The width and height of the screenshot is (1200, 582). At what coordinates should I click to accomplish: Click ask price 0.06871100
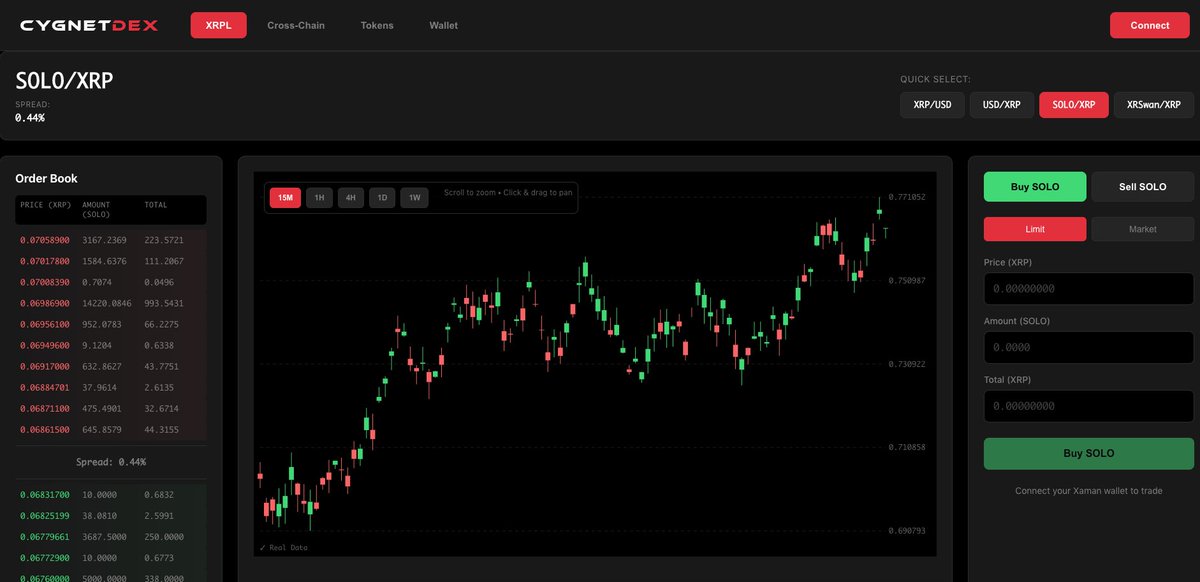pos(45,408)
